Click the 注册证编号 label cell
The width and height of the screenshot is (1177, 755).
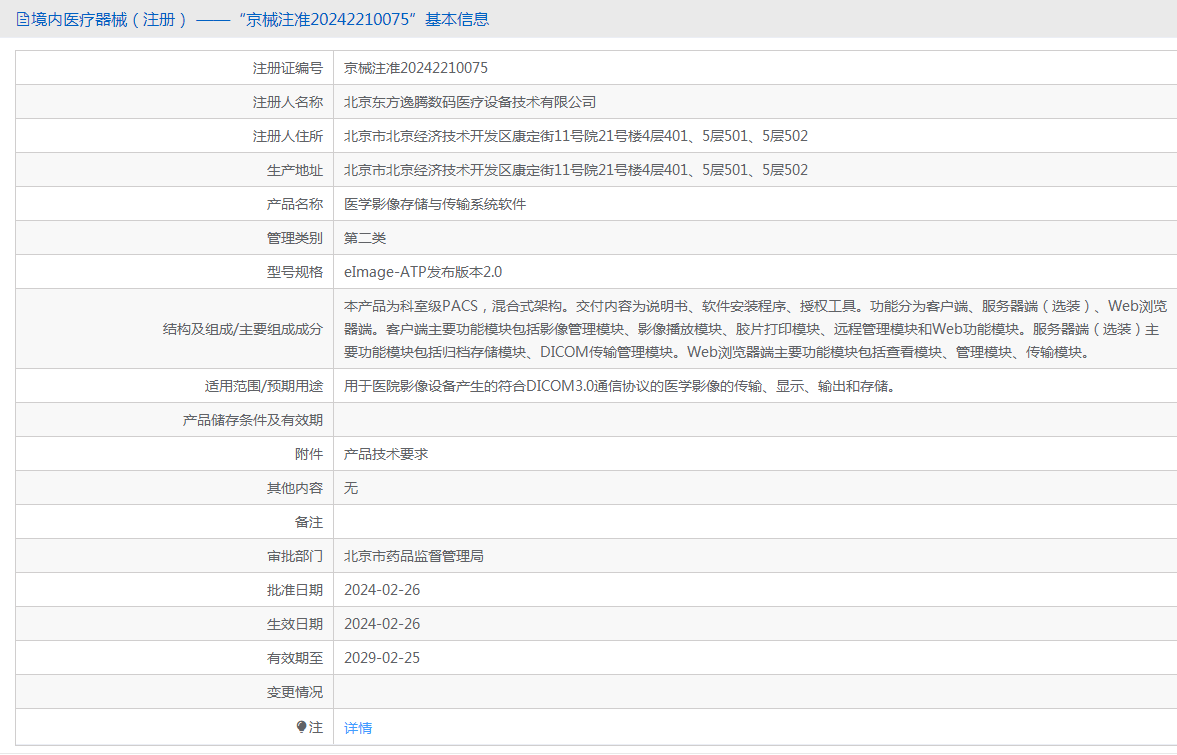coord(287,68)
